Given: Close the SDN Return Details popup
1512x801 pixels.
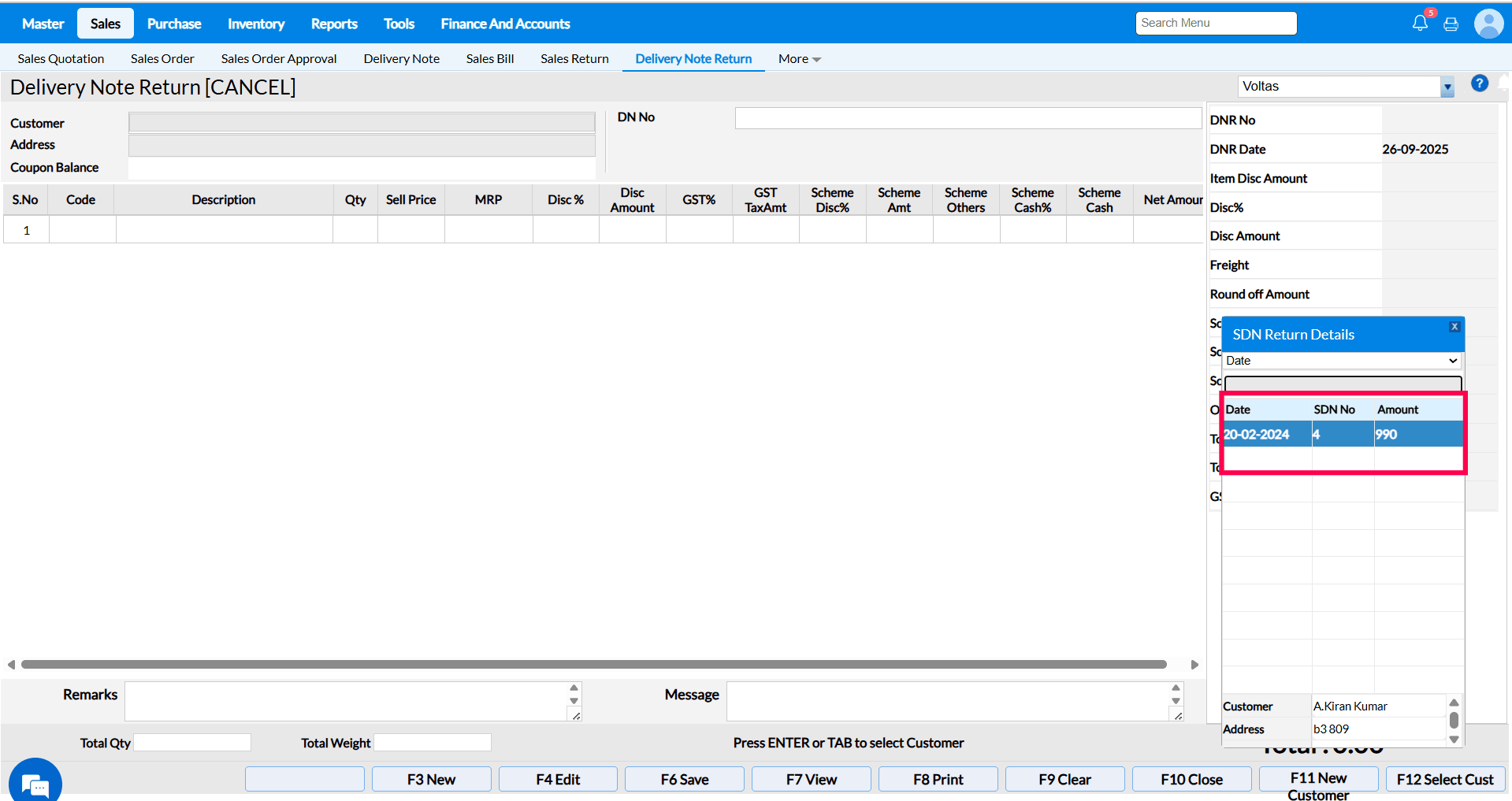Looking at the screenshot, I should point(1454,327).
